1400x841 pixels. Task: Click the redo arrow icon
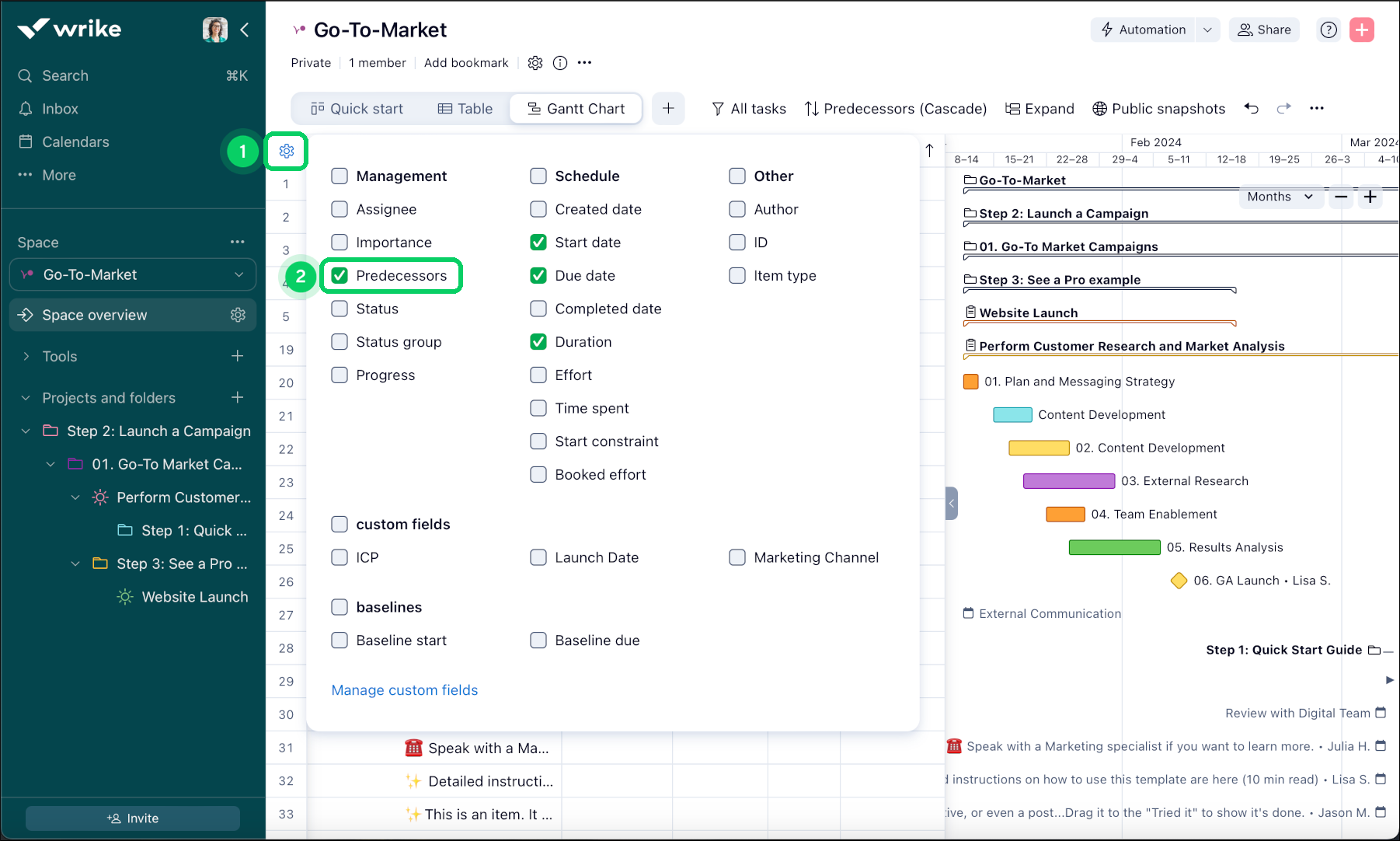1283,109
